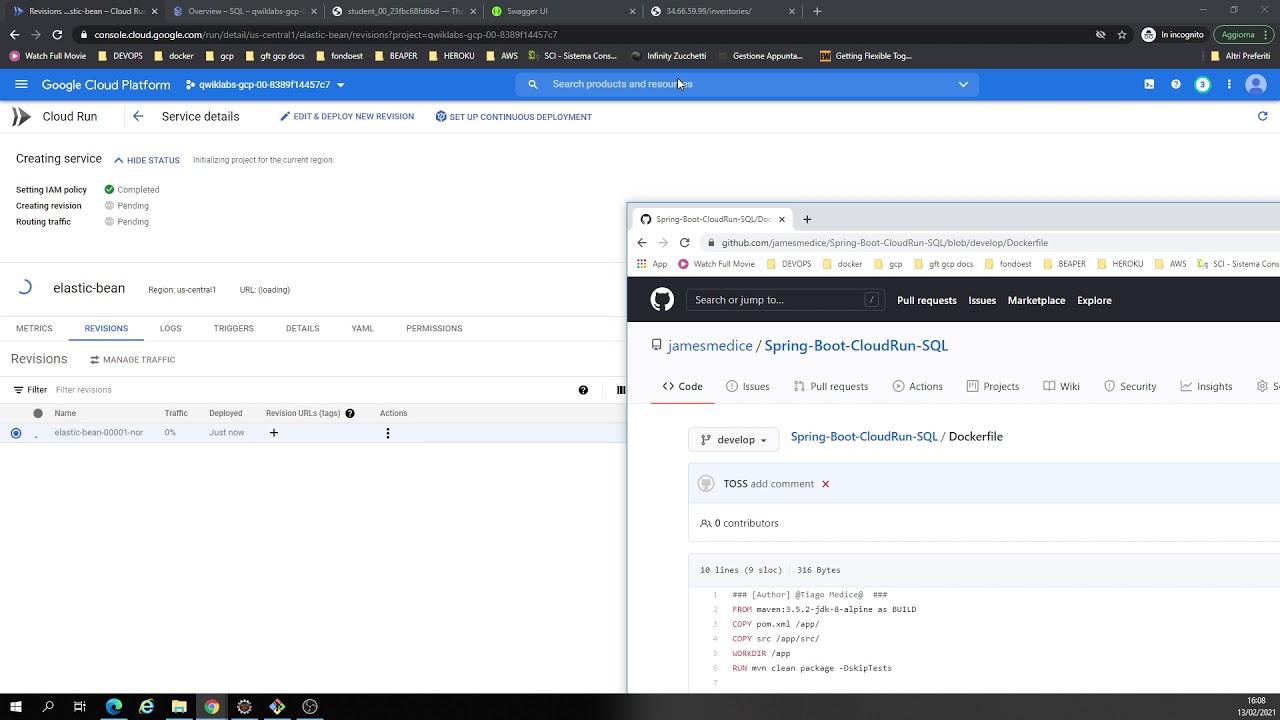
Task: Dismiss the TOSS add comment banner
Action: pyautogui.click(x=825, y=484)
